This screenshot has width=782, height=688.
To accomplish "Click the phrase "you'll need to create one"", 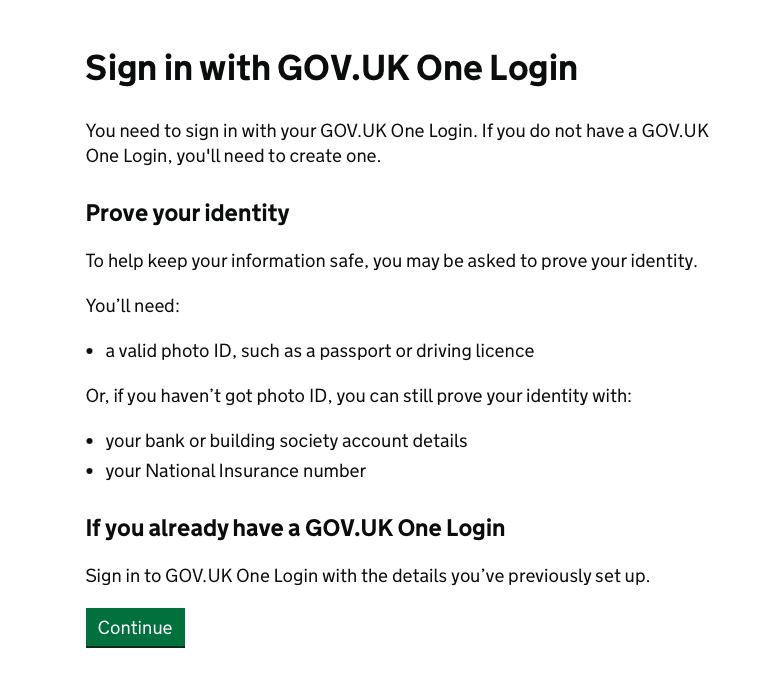I will [x=278, y=156].
